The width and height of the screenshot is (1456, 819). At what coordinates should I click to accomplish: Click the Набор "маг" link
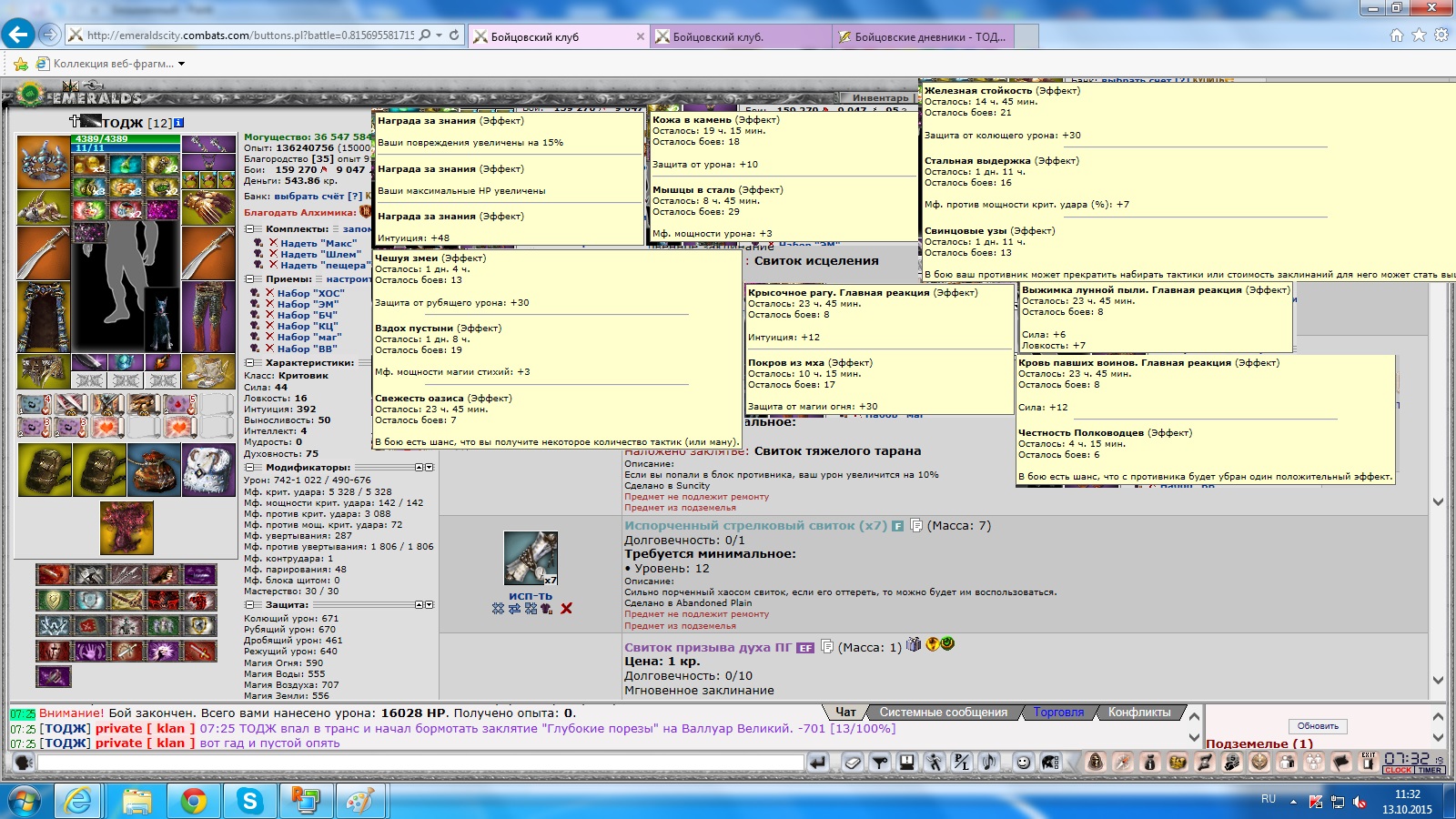[309, 337]
